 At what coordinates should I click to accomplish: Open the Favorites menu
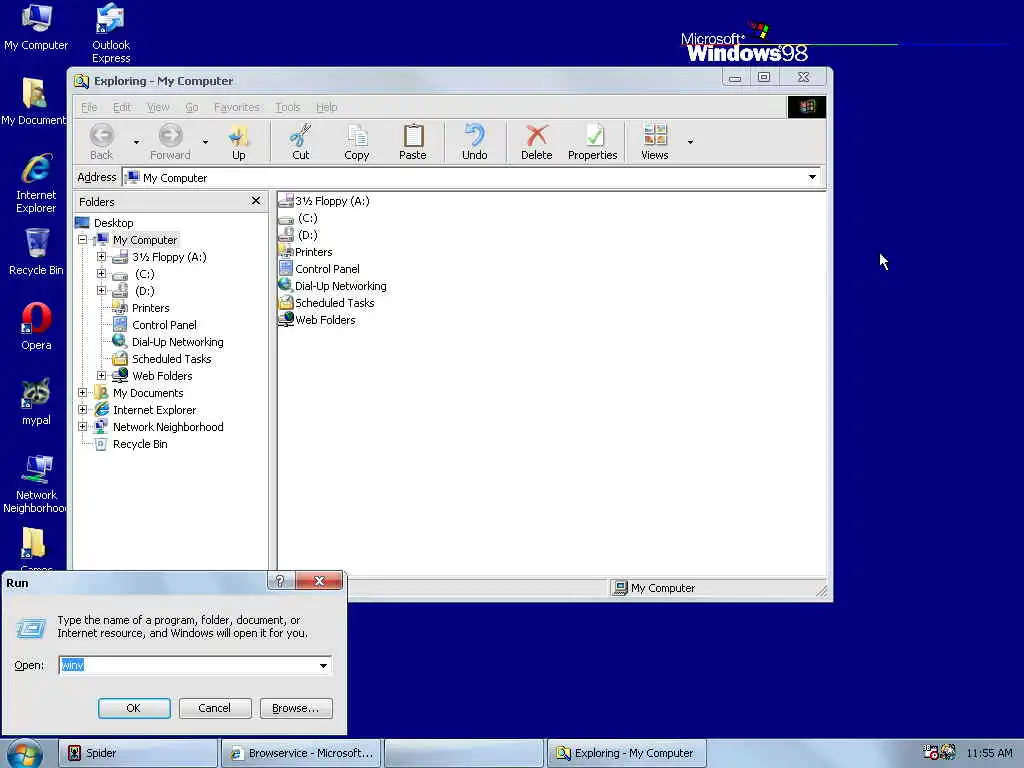(x=236, y=107)
